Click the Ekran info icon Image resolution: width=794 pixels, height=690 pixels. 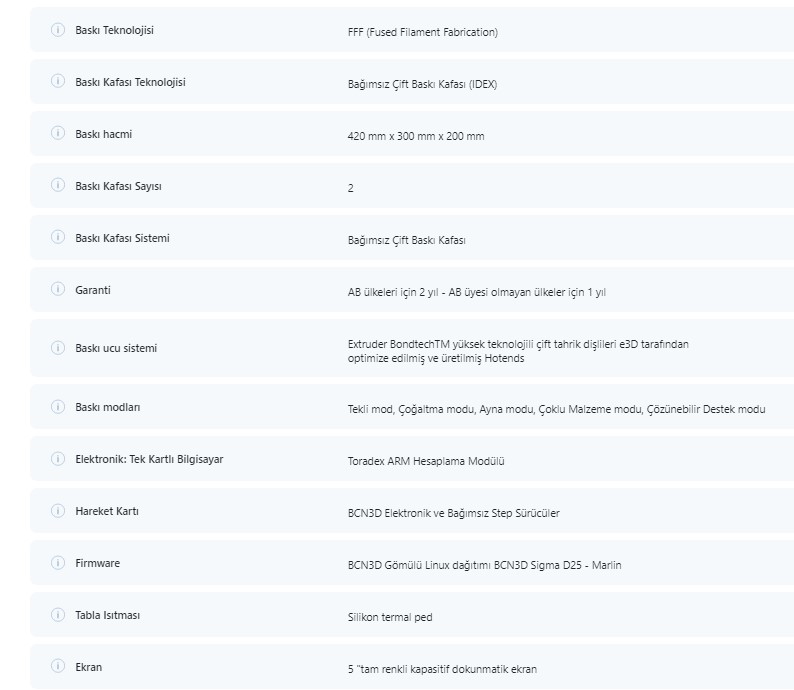[x=57, y=667]
